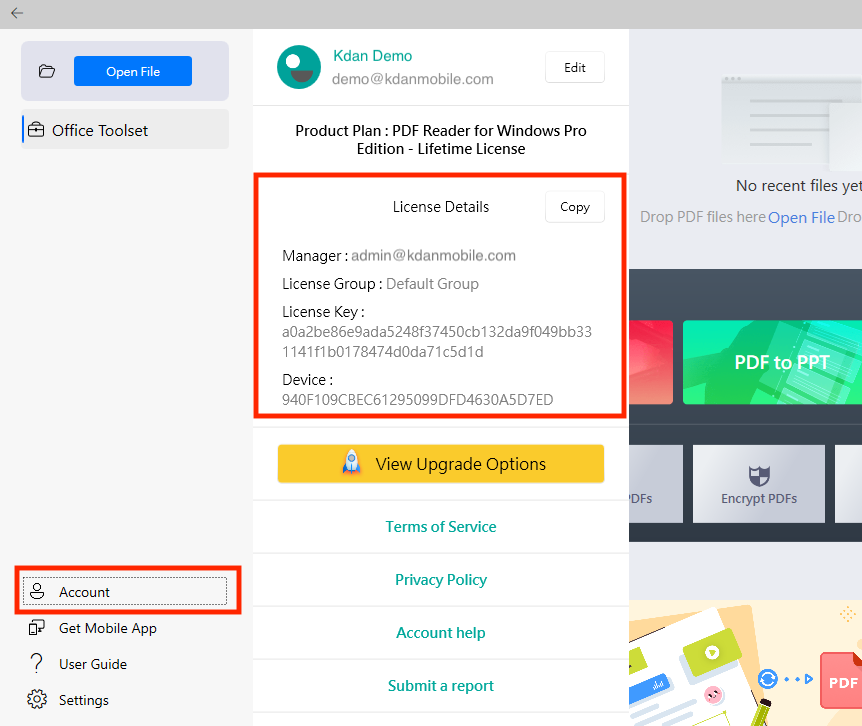Open Settings from the sidebar
The height and width of the screenshot is (726, 862).
tap(125, 700)
